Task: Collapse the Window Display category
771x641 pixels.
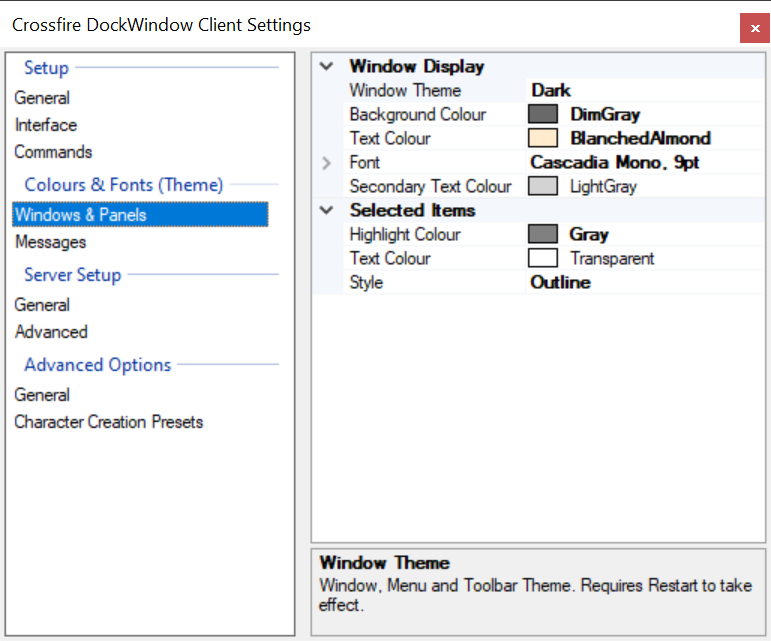Action: coord(326,66)
